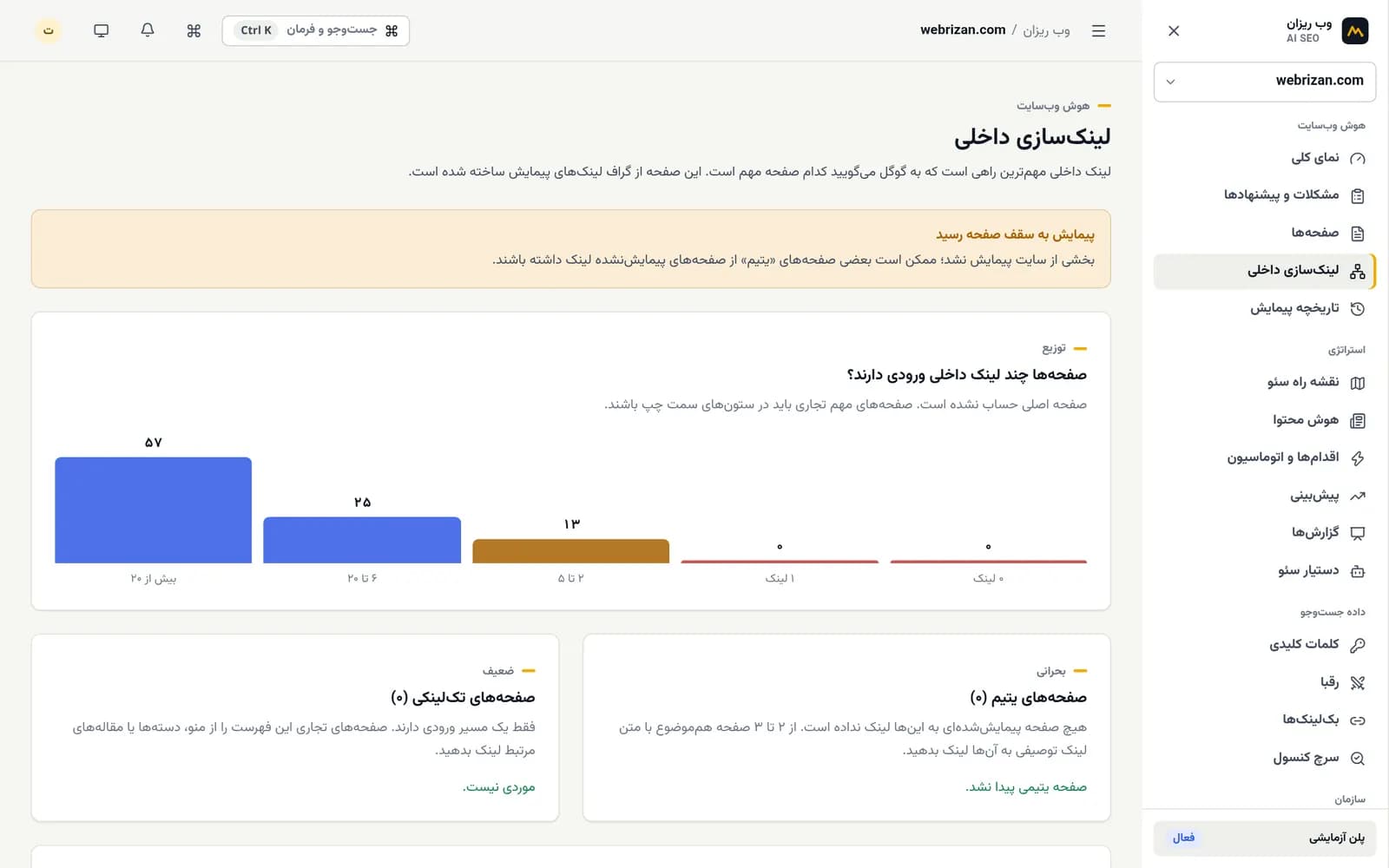The width and height of the screenshot is (1389, 868).
Task: Click the brown bar showing ۱۳
Action: coord(570,551)
